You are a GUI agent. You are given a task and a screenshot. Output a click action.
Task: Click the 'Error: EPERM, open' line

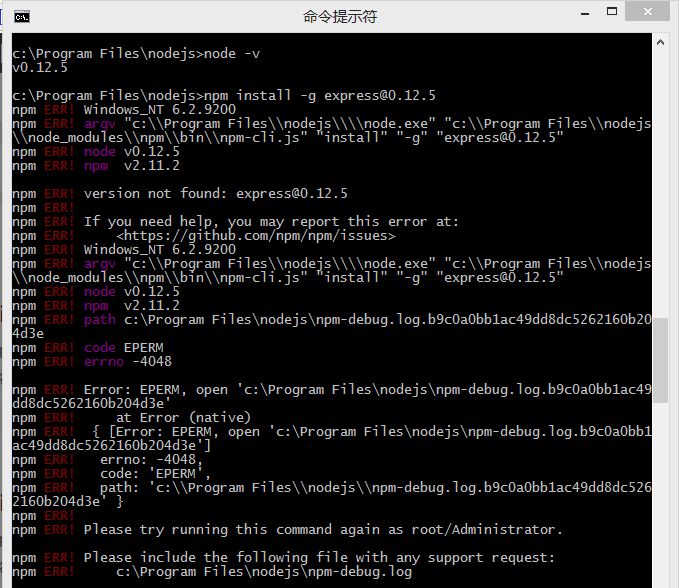coord(332,397)
